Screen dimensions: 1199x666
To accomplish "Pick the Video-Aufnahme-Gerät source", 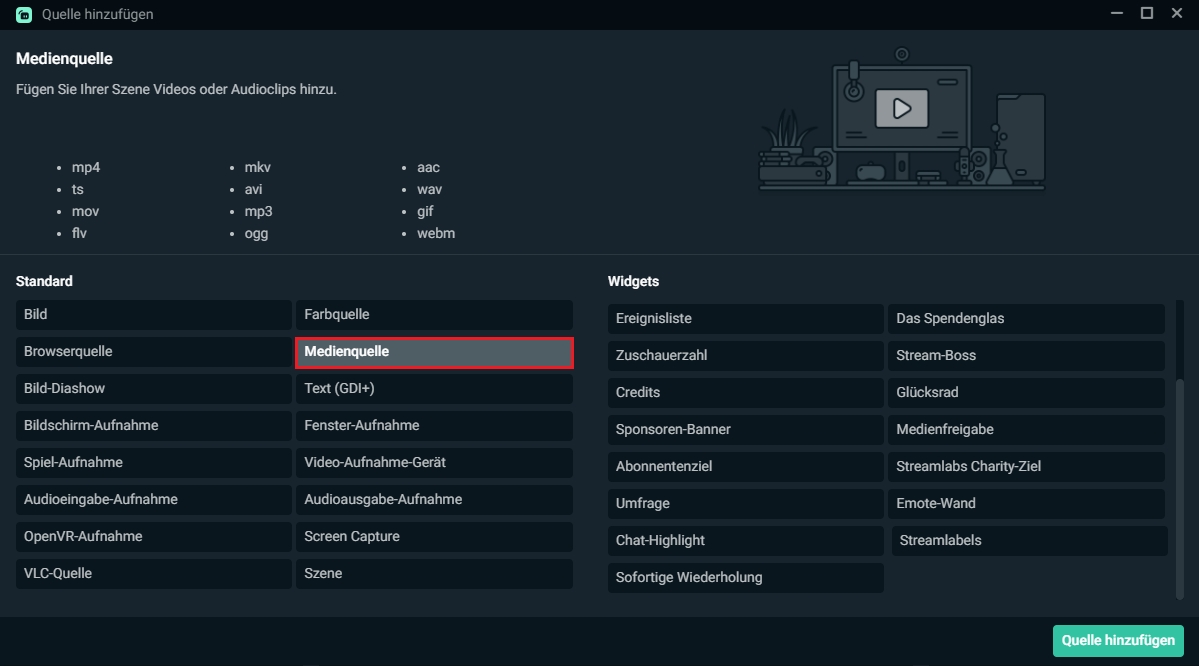I will pyautogui.click(x=434, y=462).
